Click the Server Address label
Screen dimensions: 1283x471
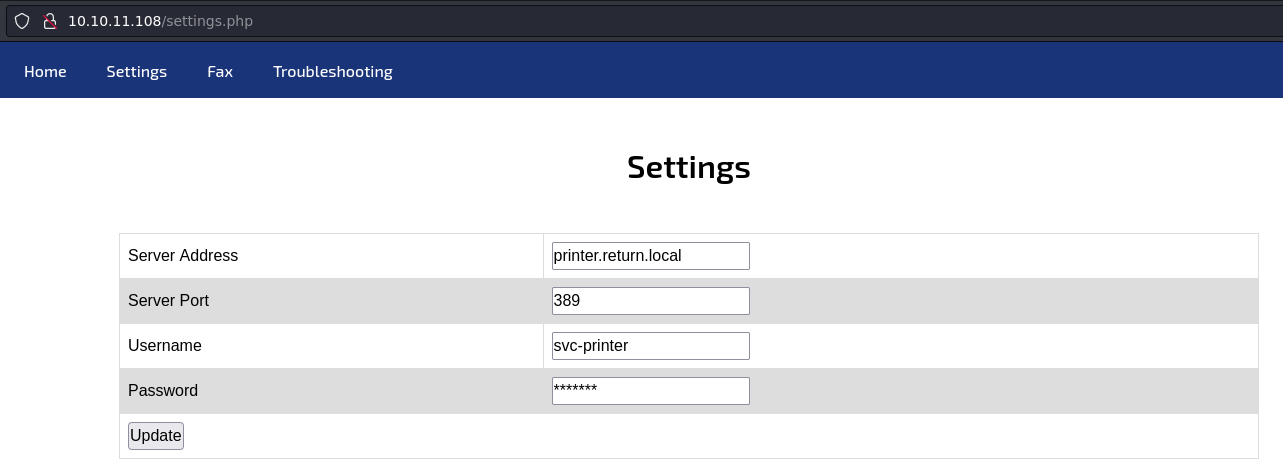183,256
